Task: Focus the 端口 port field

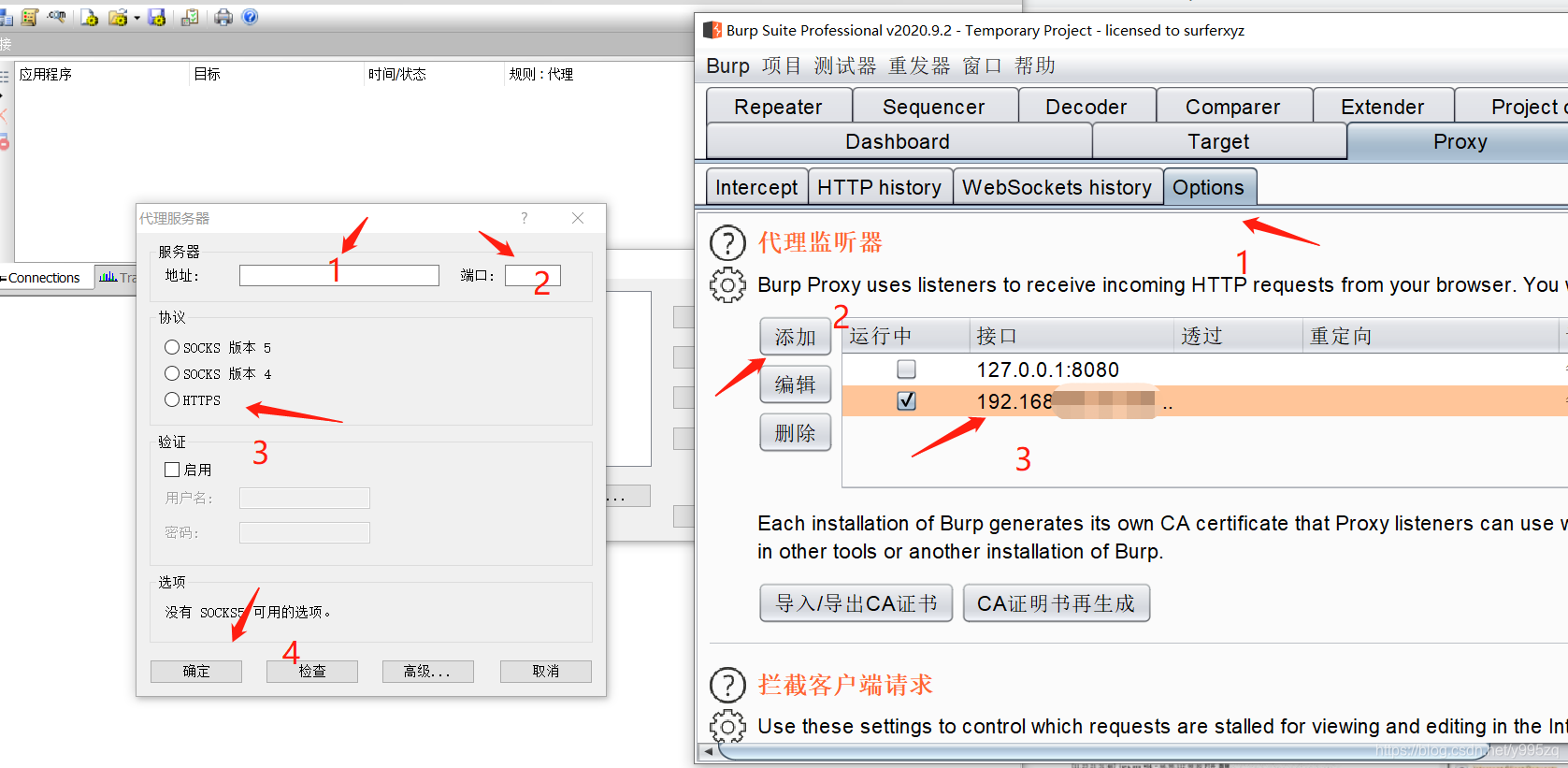Action: pos(533,275)
